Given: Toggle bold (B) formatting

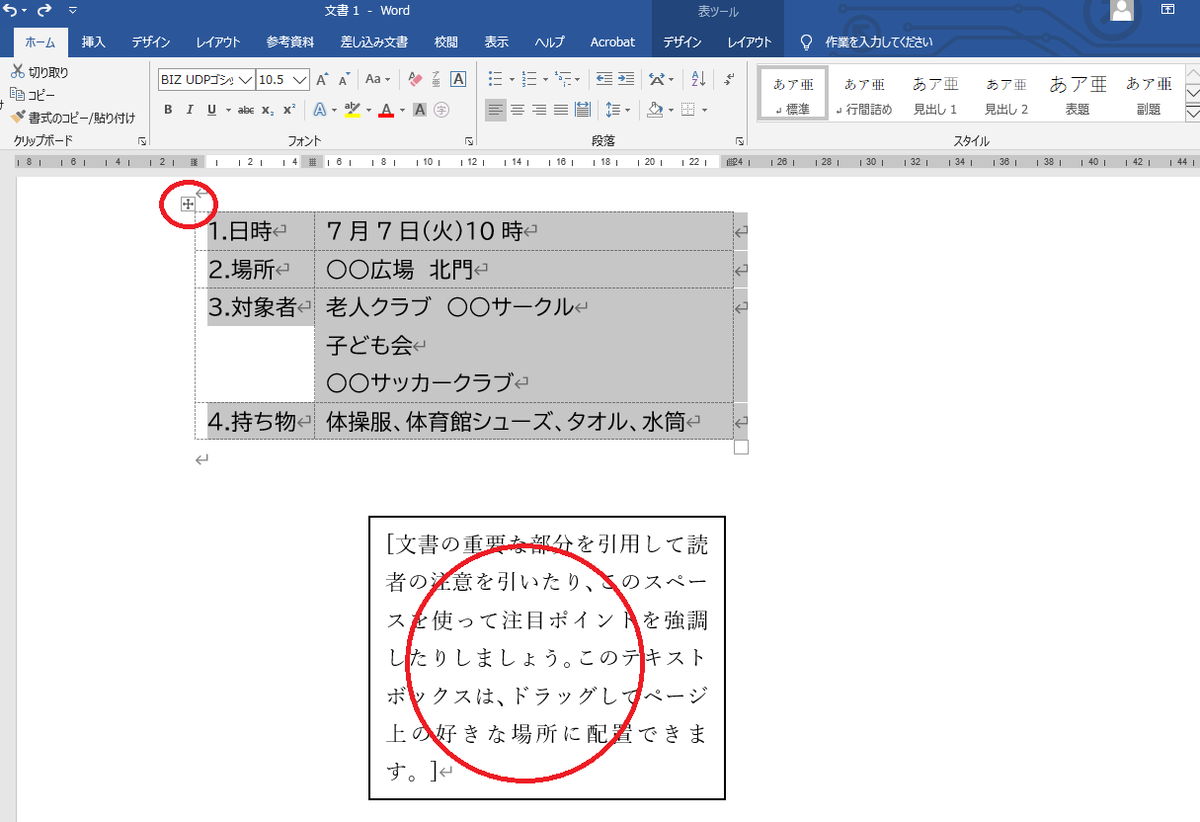Looking at the screenshot, I should click(168, 110).
